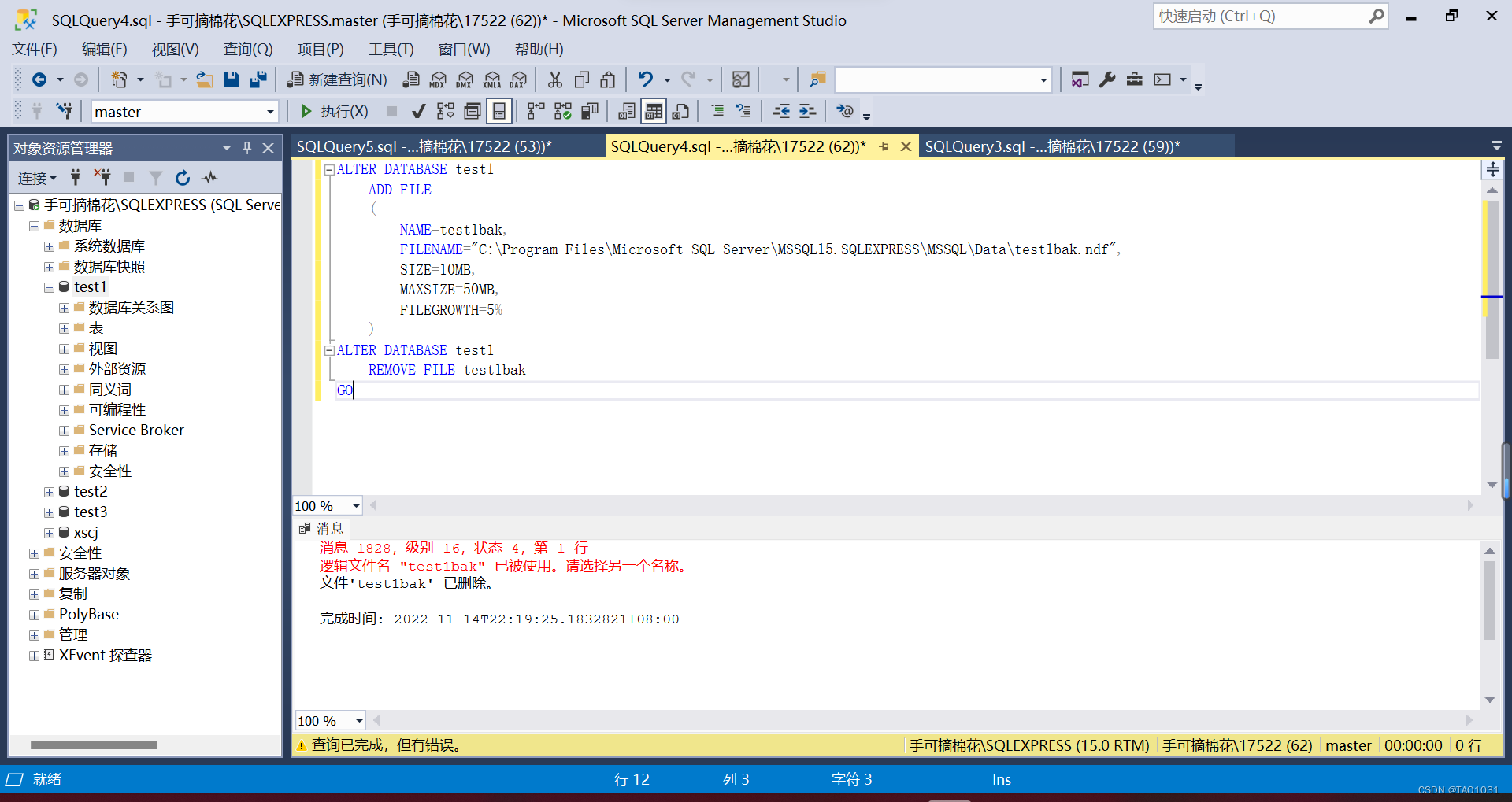Collapse first ALTER DATABASE code block

[329, 170]
